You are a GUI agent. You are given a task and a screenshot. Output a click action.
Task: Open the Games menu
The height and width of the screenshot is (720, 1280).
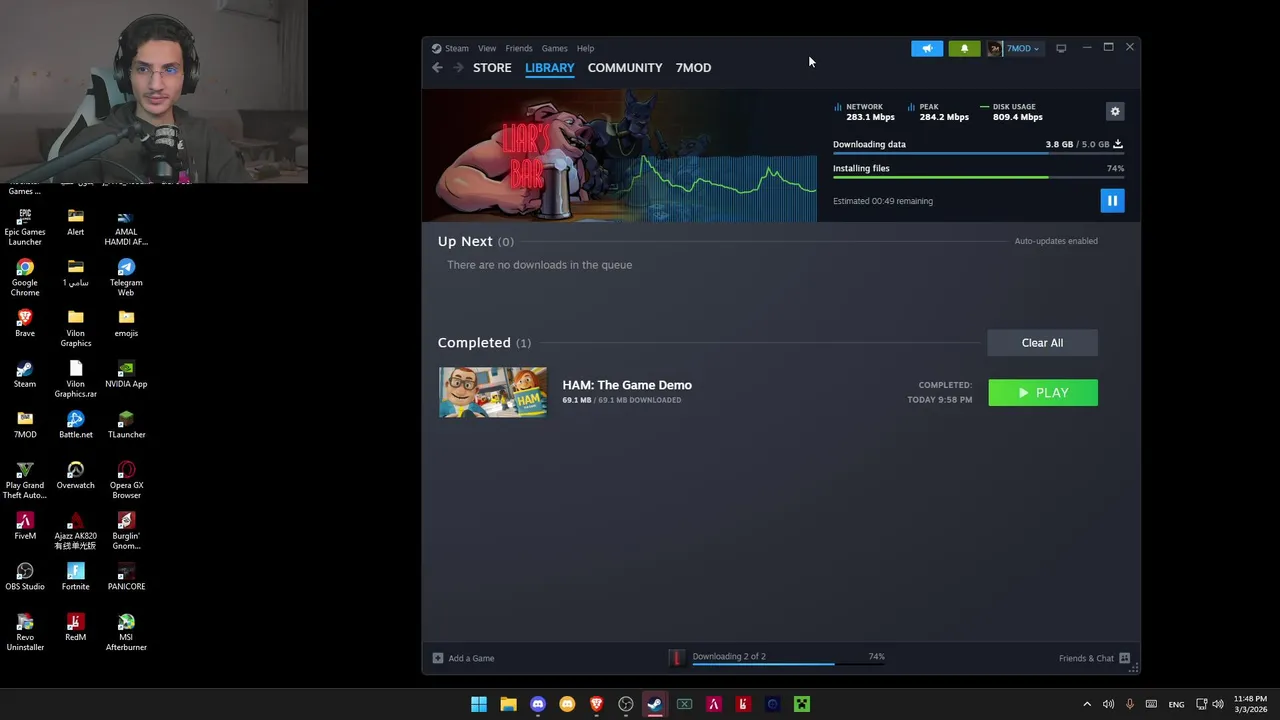click(x=554, y=48)
